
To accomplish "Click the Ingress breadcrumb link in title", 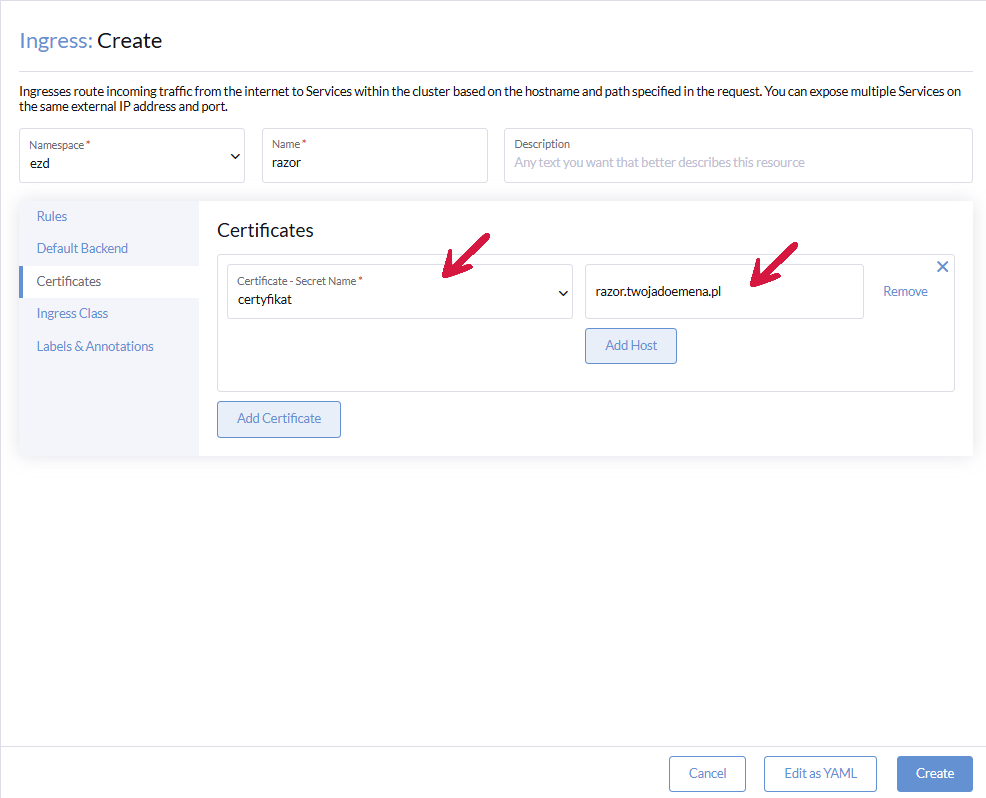I will 55,41.
